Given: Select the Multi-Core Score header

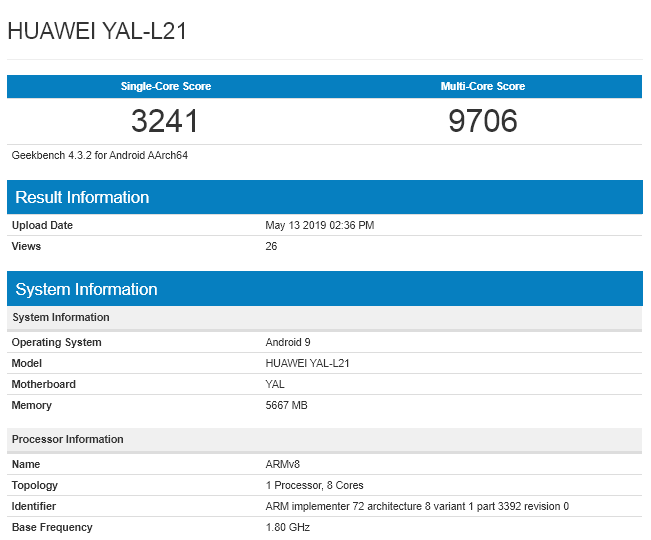Looking at the screenshot, I should coord(483,87).
